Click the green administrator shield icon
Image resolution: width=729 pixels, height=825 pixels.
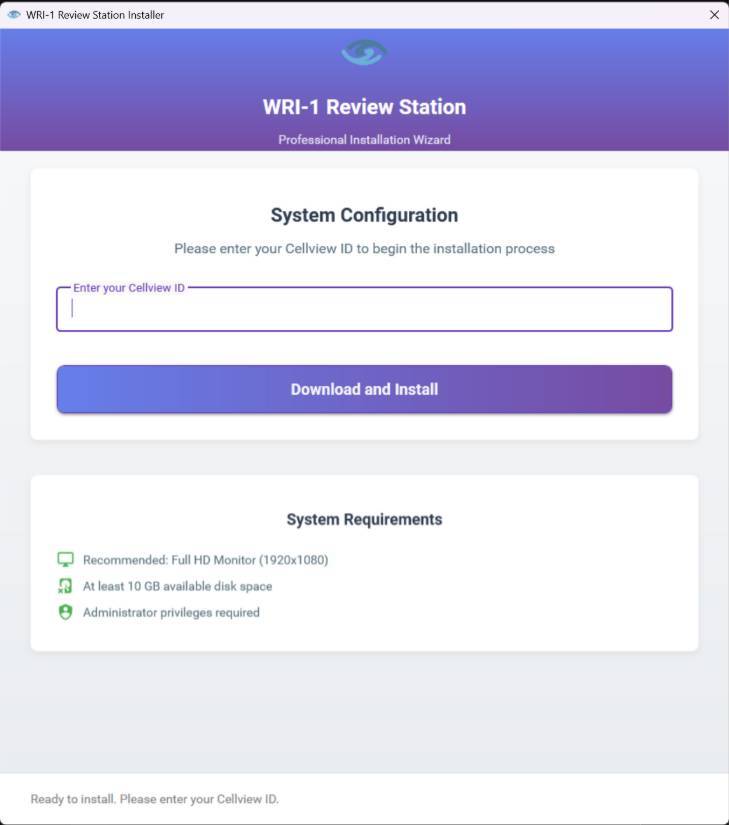click(66, 612)
